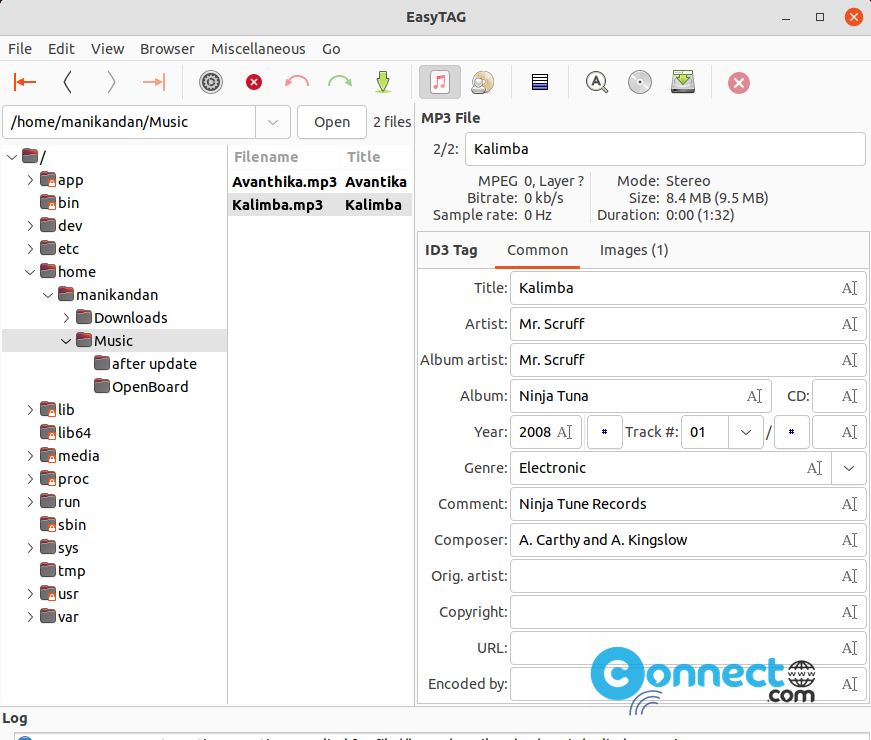871x740 pixels.
Task: Toggle the scanner list icon
Action: (540, 82)
